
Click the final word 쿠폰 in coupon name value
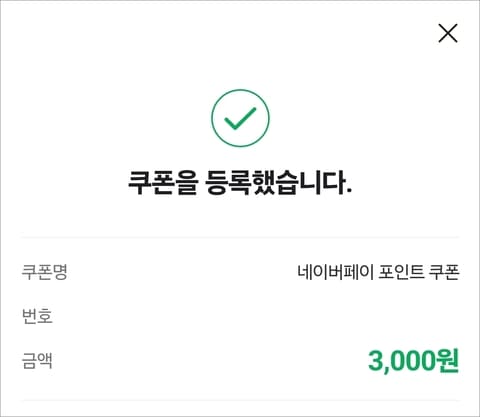click(x=444, y=272)
